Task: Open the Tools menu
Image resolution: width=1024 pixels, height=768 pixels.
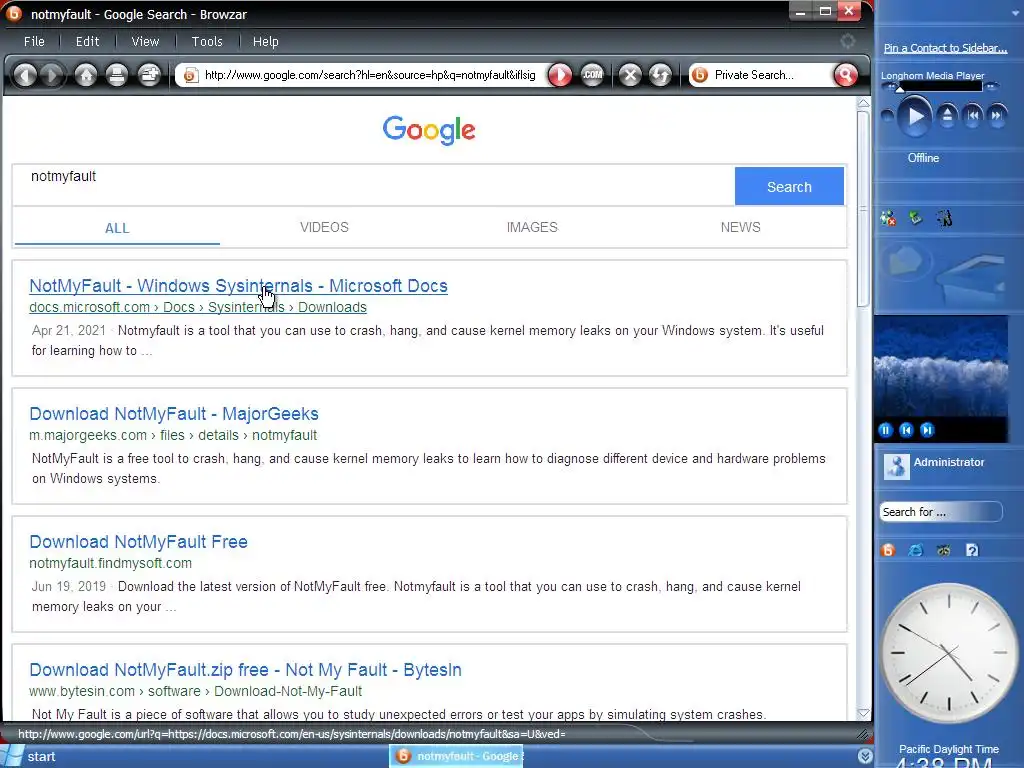Action: [207, 41]
